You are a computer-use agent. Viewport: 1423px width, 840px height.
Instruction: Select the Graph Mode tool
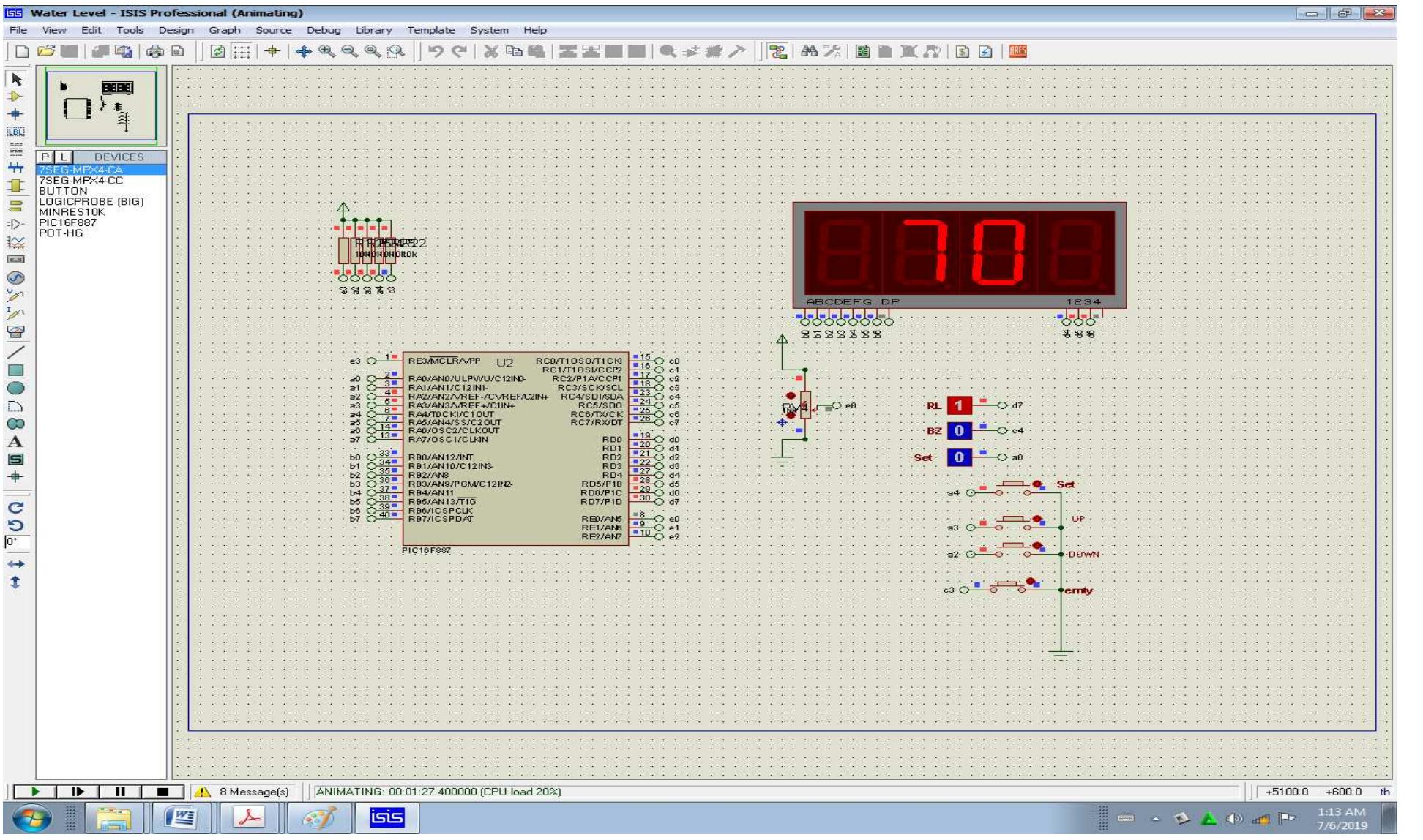[x=15, y=242]
